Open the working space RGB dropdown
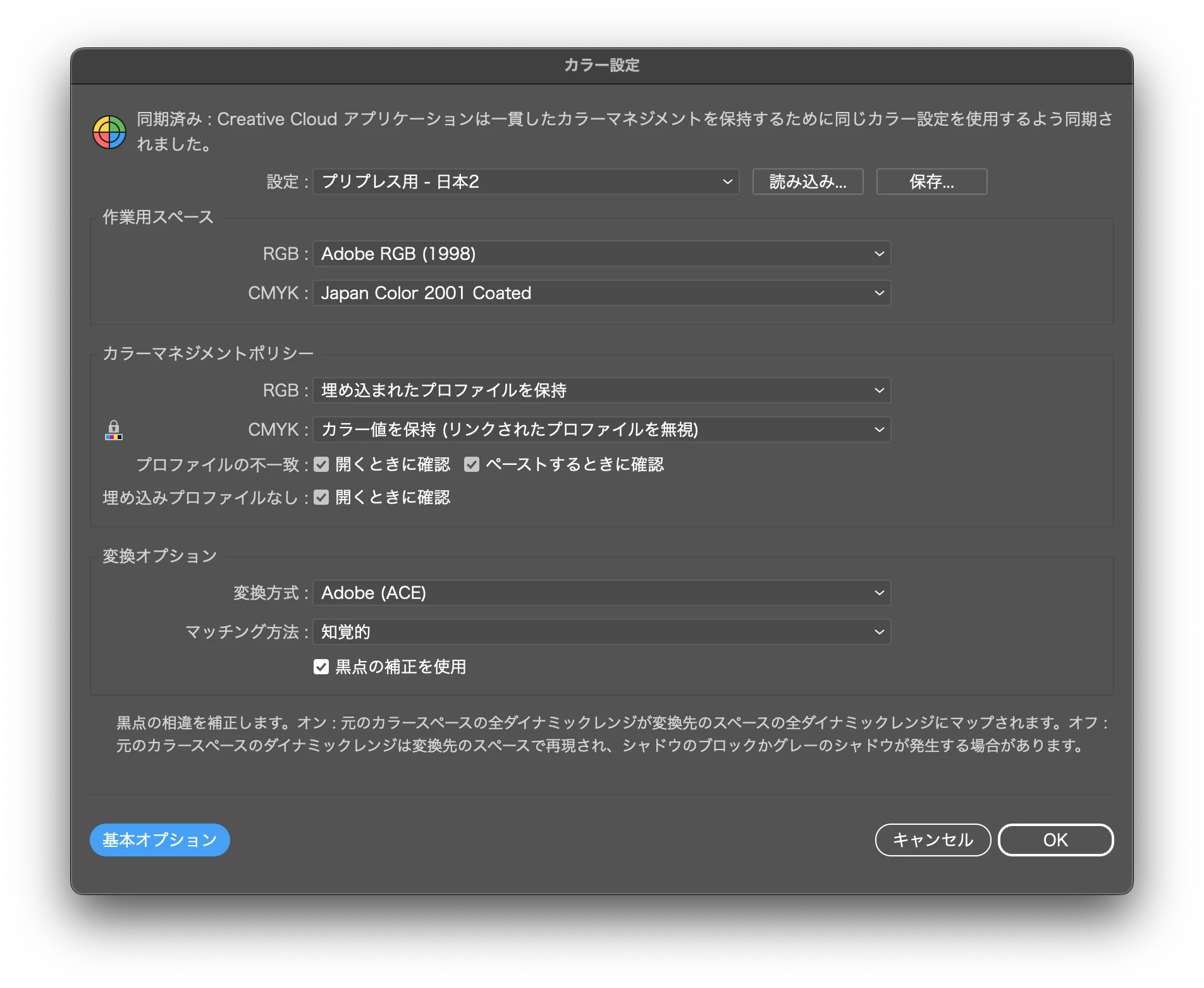 pyautogui.click(x=602, y=254)
